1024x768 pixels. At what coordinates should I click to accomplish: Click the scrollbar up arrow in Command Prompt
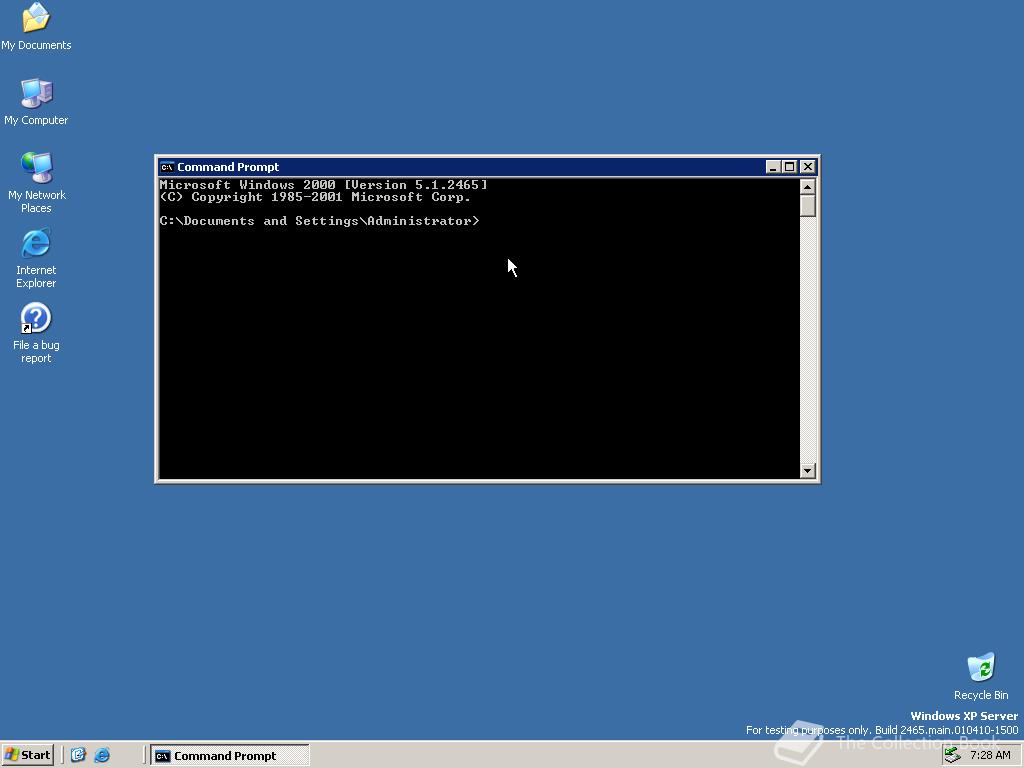click(x=808, y=187)
